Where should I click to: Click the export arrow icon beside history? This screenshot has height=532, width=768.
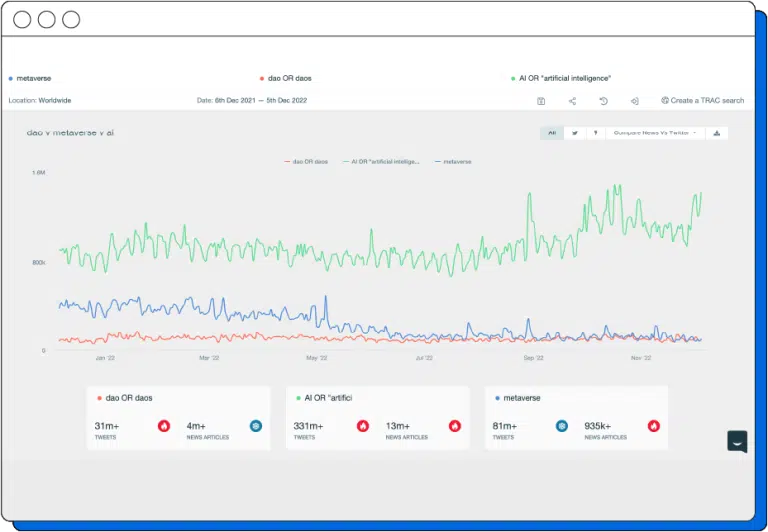point(634,101)
